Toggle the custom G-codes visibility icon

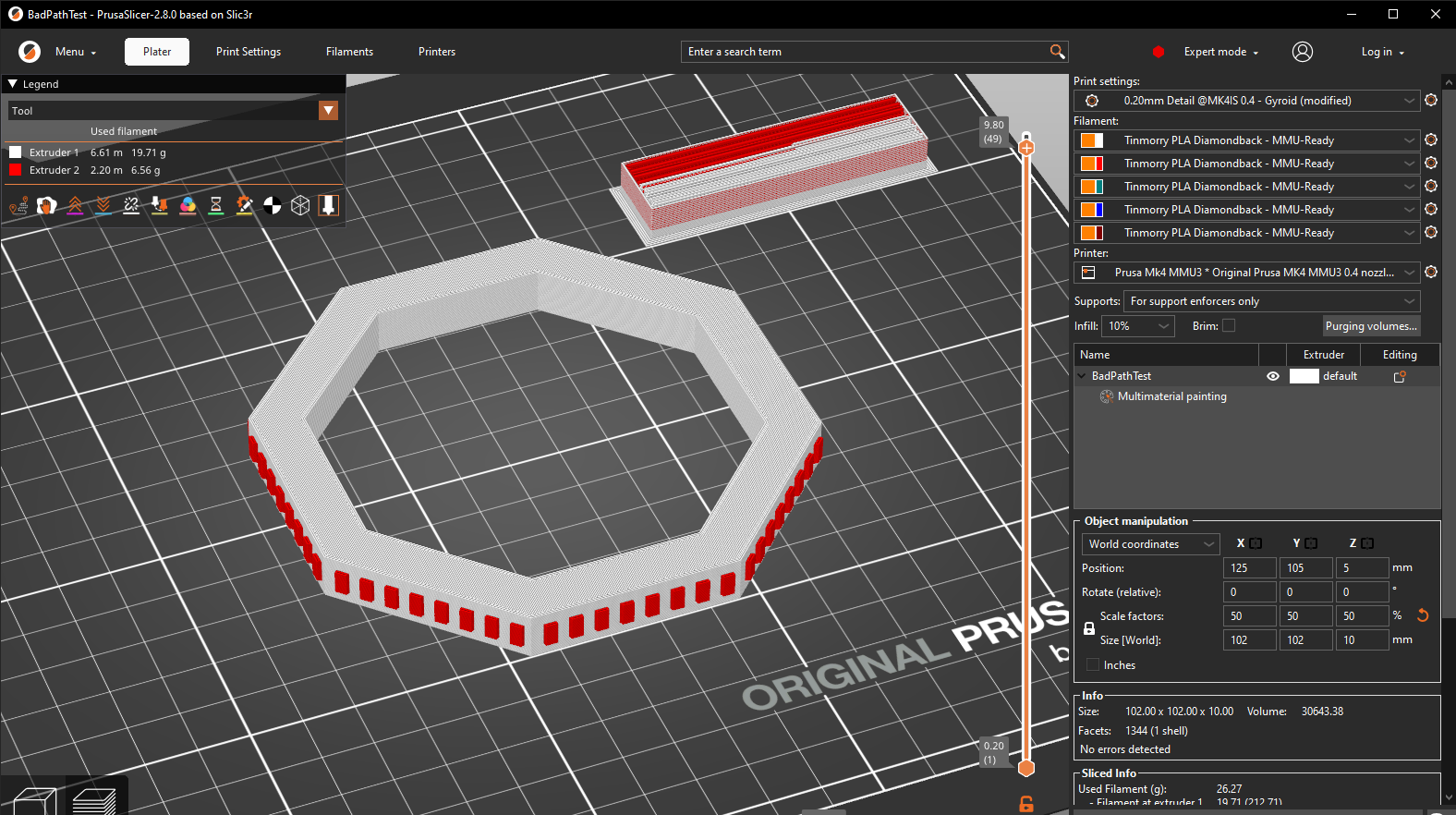point(244,205)
